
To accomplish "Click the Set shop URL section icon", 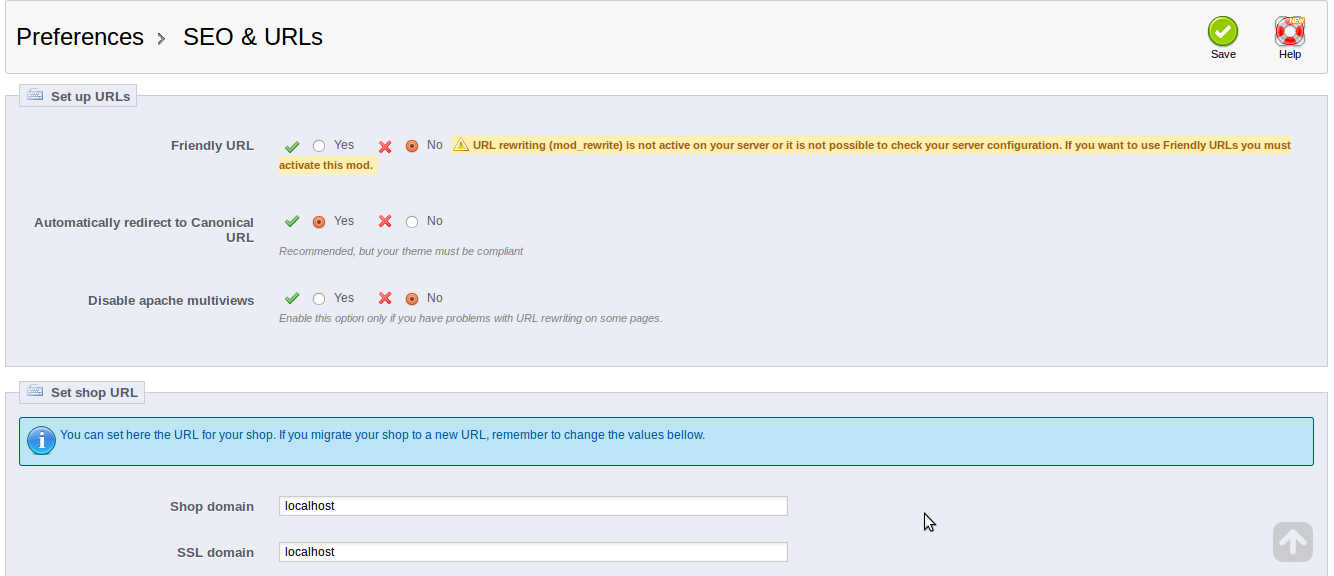I will pyautogui.click(x=36, y=392).
